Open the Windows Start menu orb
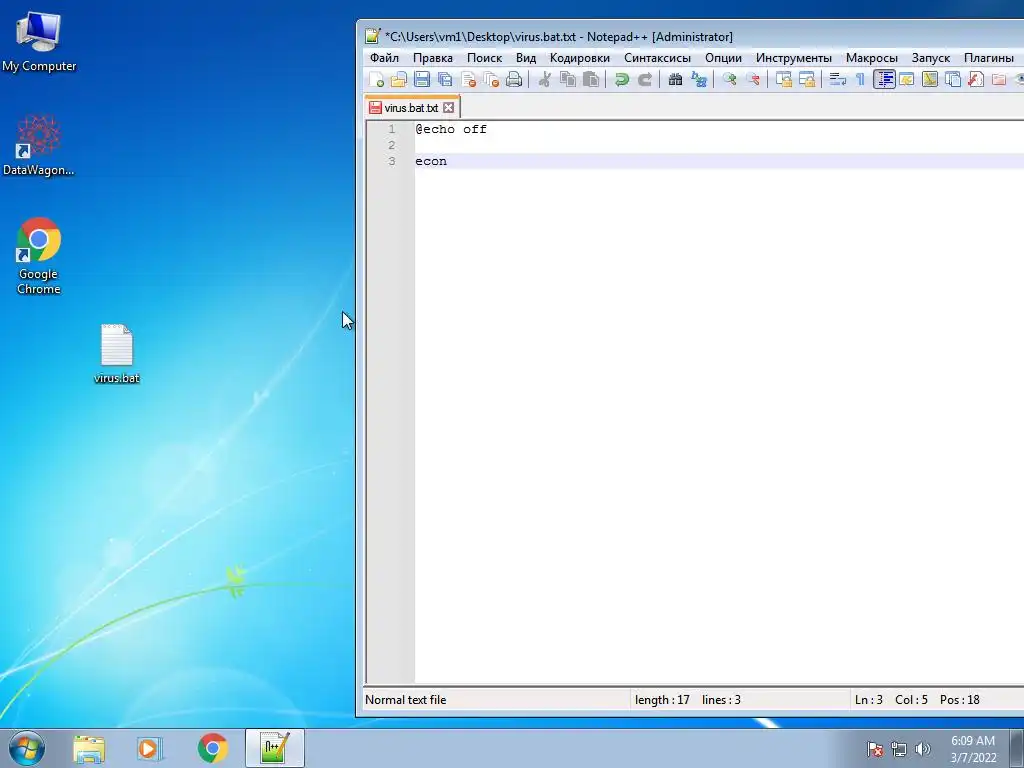The image size is (1024, 768). point(27,748)
